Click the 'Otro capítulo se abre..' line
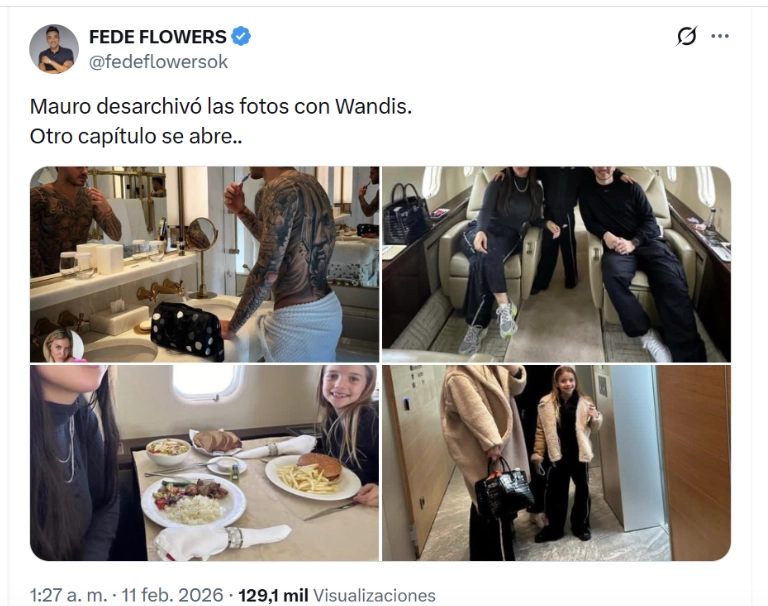 [x=136, y=137]
